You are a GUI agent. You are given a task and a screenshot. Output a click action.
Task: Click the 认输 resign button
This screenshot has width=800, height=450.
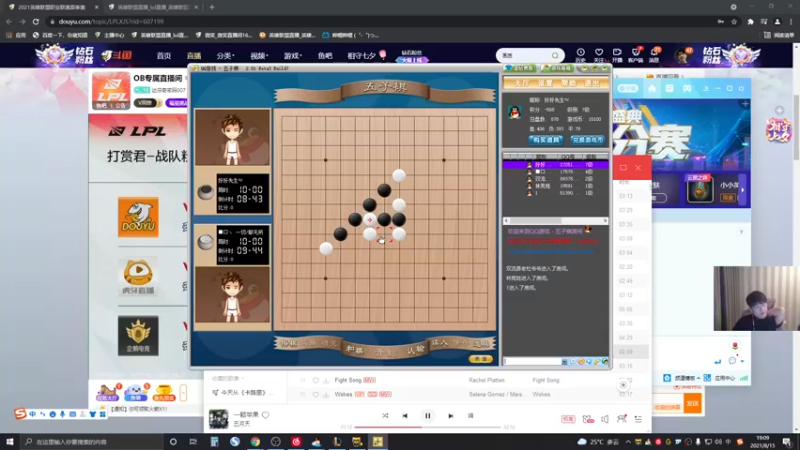416,349
